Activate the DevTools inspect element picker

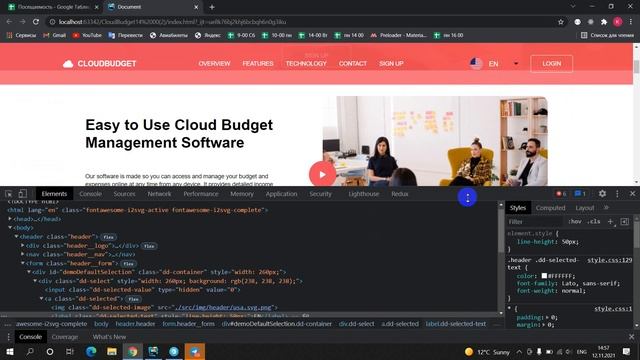point(9,194)
